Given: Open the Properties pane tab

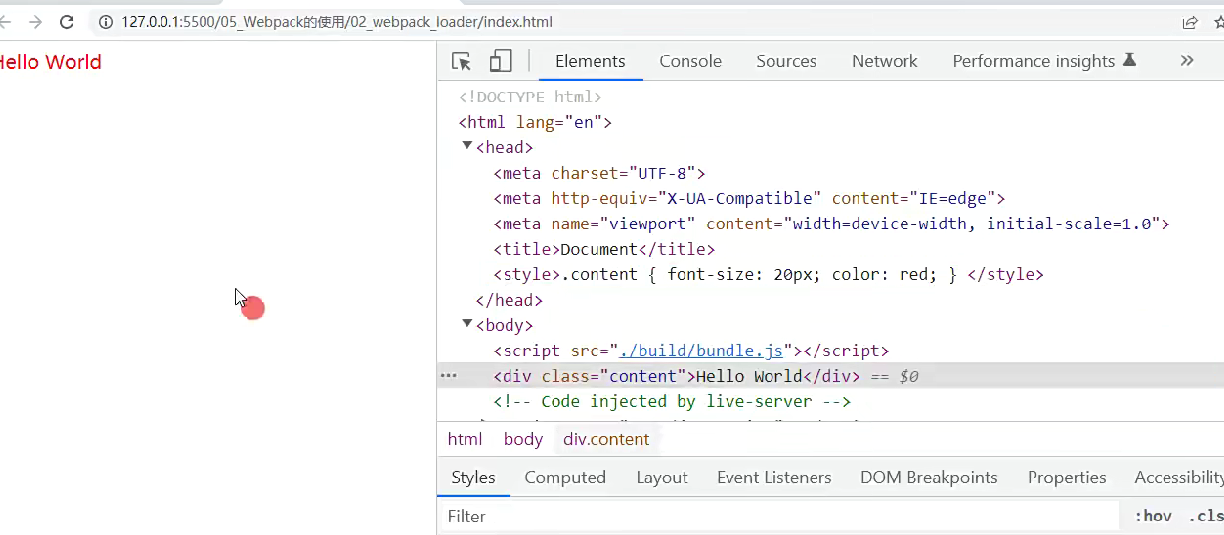Looking at the screenshot, I should click(1067, 477).
